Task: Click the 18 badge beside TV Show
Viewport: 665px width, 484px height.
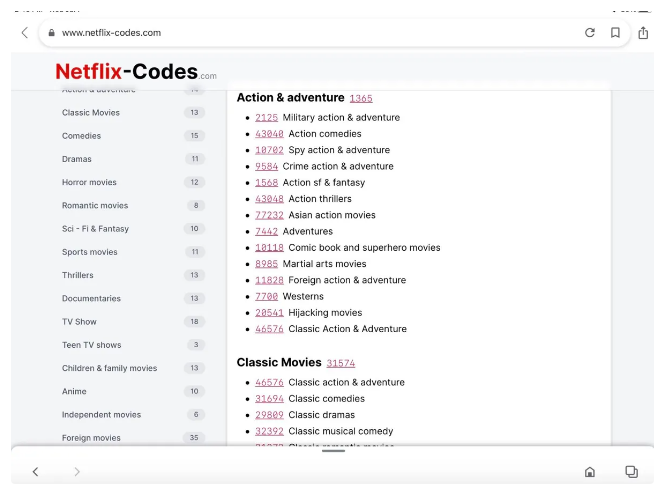Action: click(194, 322)
